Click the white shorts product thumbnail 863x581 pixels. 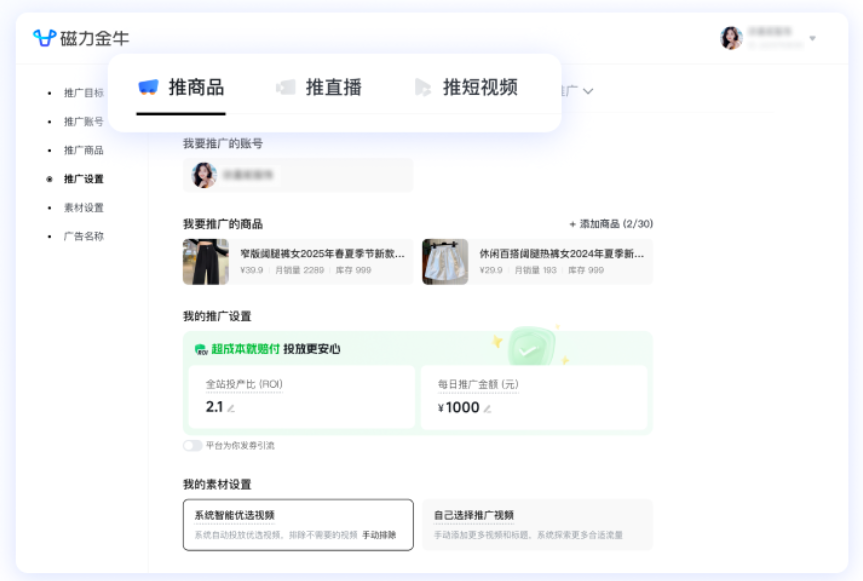pyautogui.click(x=445, y=262)
